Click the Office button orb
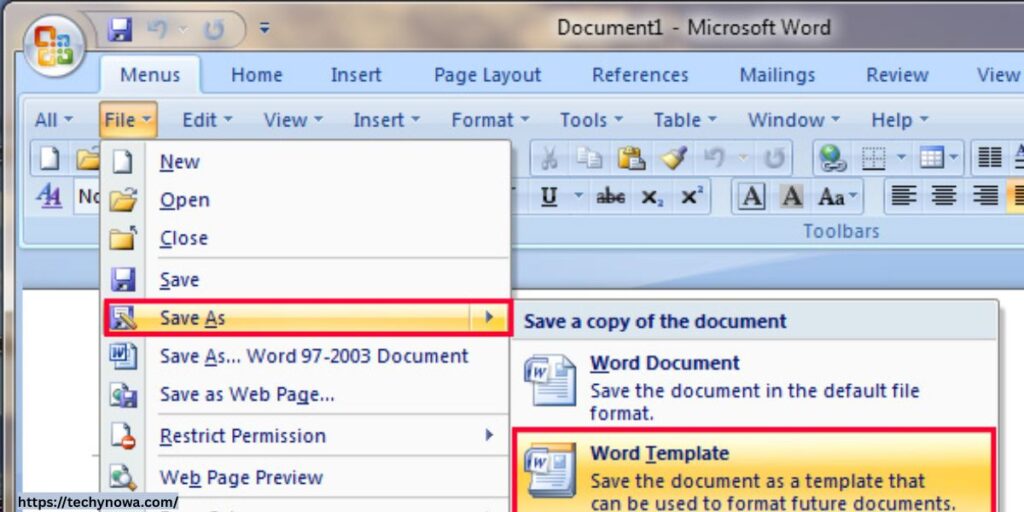 click(54, 46)
